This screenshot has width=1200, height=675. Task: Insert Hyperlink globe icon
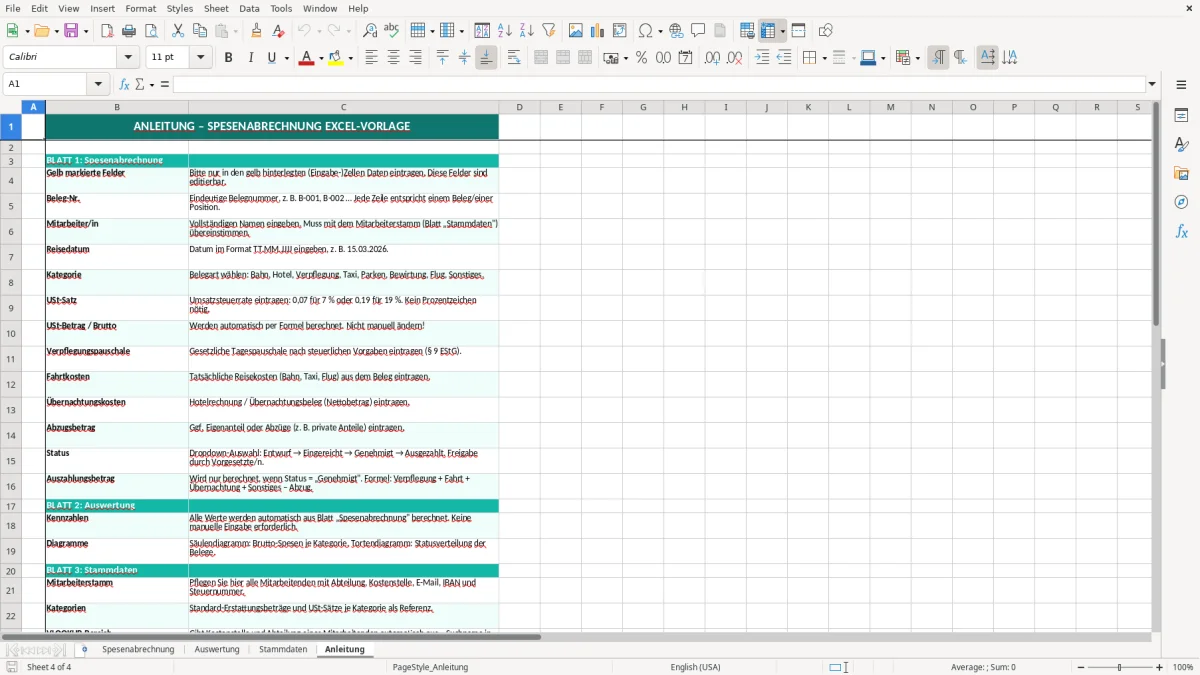pos(676,31)
